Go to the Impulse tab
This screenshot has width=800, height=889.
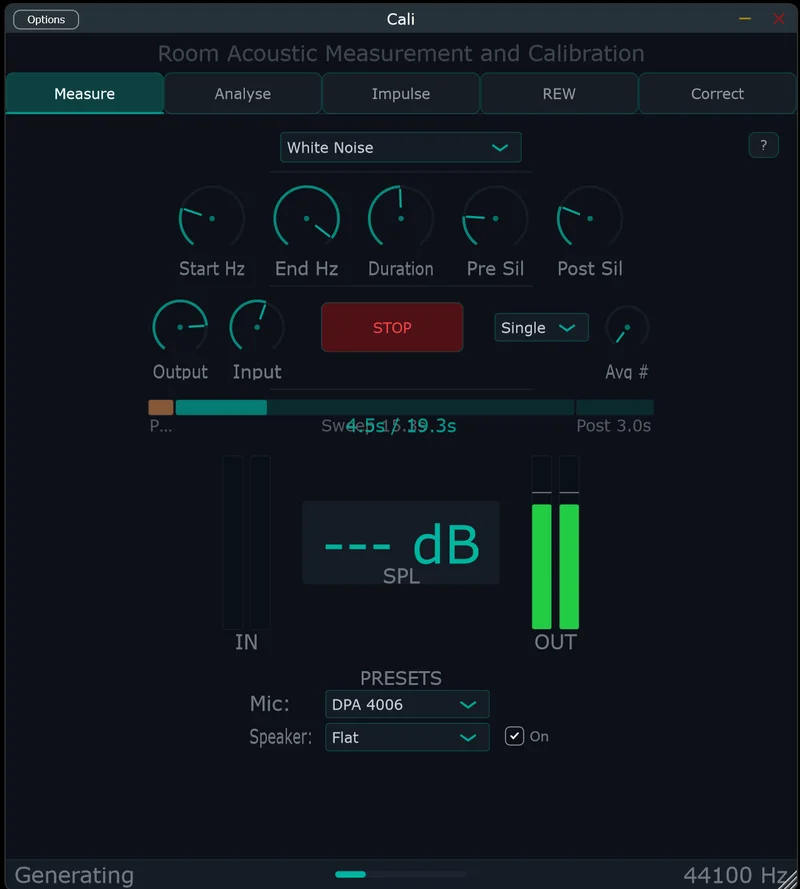(401, 94)
